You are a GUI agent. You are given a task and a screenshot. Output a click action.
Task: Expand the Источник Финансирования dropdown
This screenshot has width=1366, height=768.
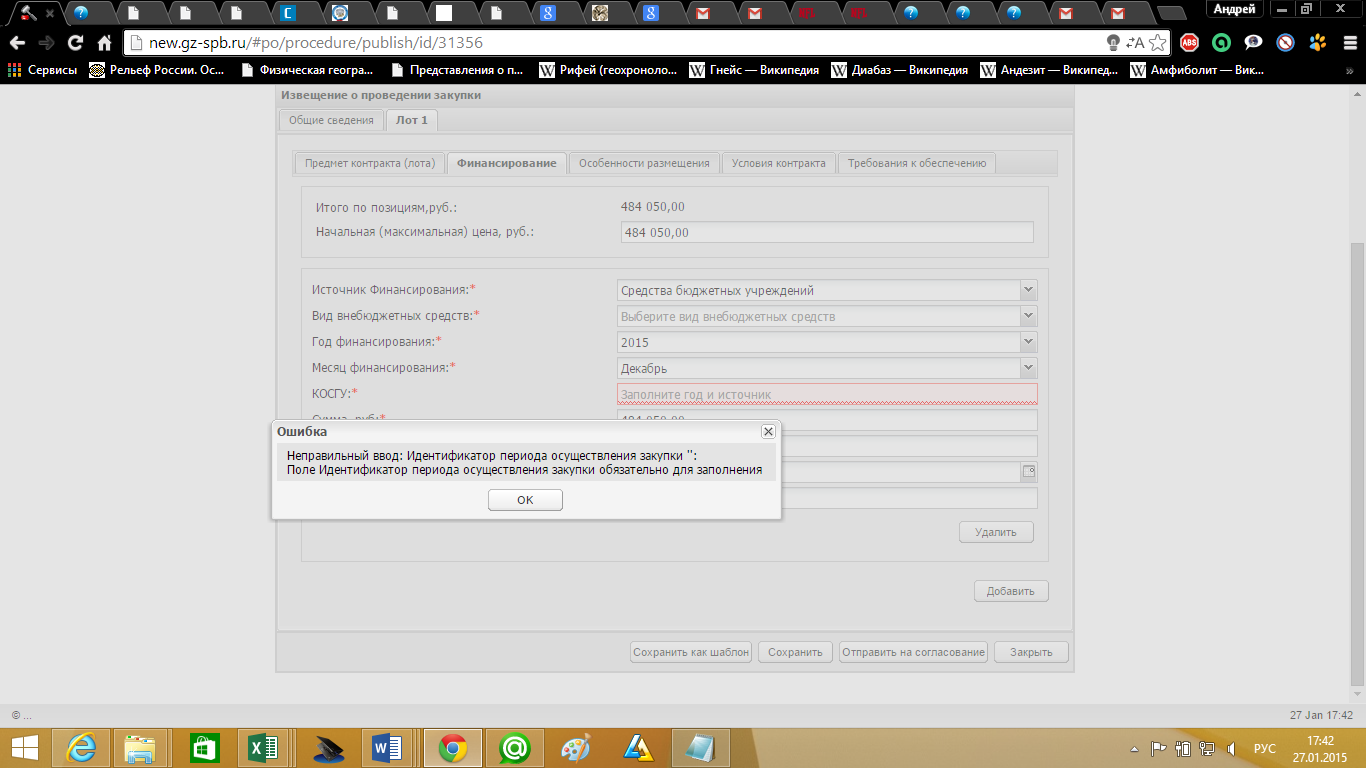[x=1028, y=290]
